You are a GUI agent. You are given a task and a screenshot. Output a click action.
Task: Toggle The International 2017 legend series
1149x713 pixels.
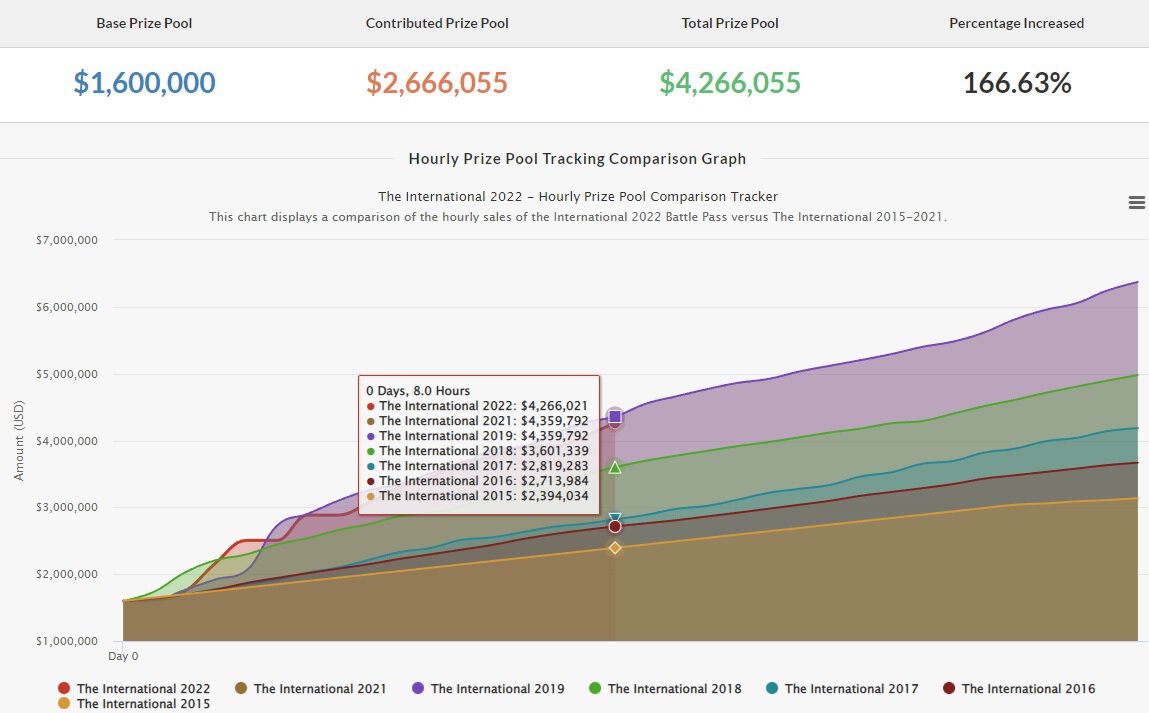pyautogui.click(x=842, y=688)
